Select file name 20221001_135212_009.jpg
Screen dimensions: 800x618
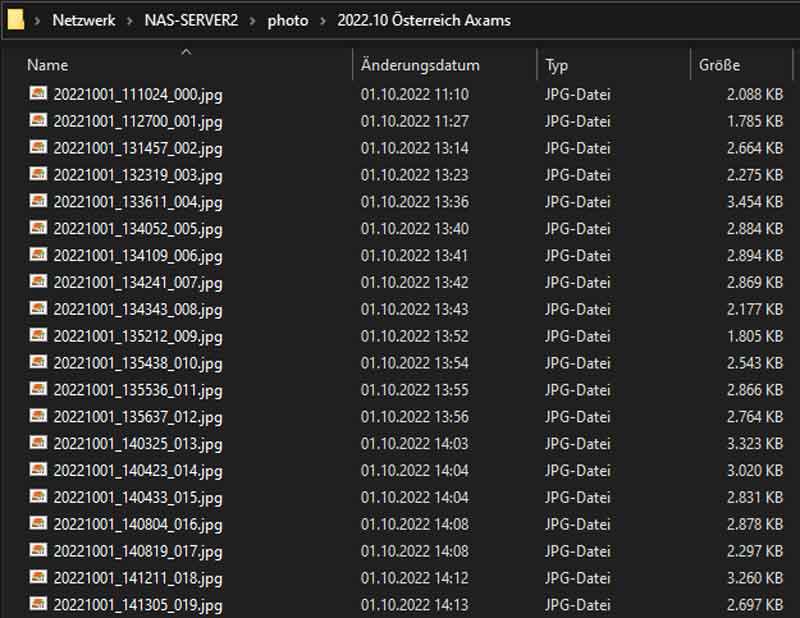[138, 337]
